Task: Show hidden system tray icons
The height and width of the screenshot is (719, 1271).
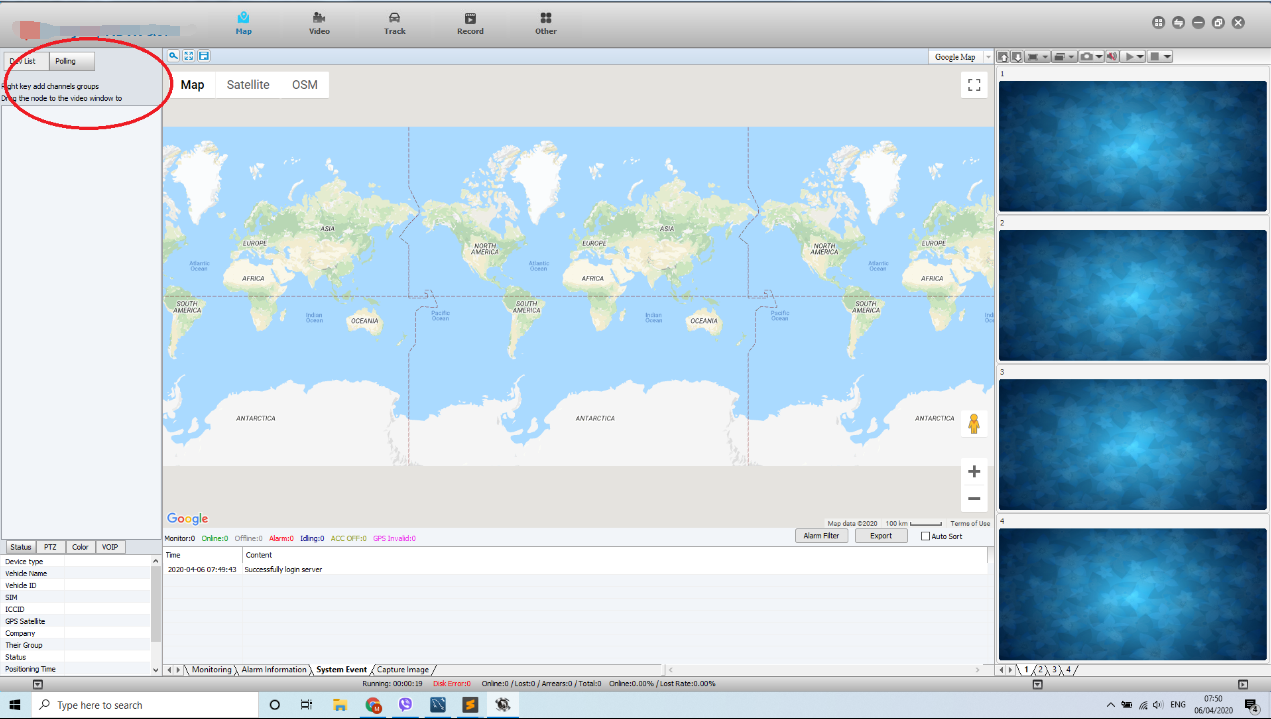Action: [1110, 705]
